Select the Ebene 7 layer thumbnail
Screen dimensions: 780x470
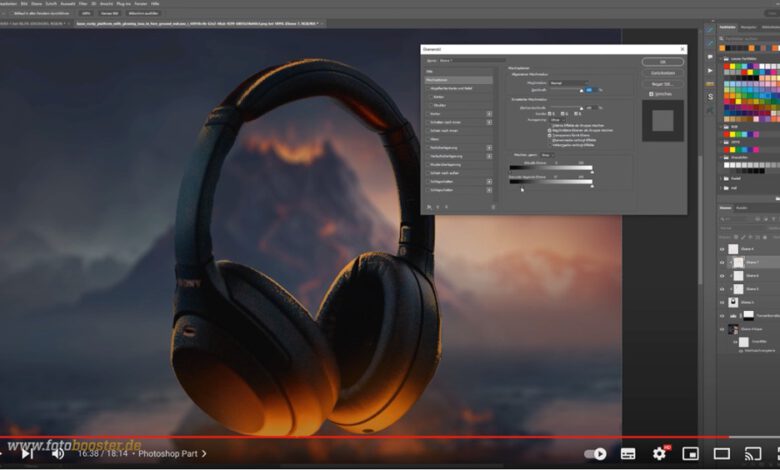(x=738, y=262)
